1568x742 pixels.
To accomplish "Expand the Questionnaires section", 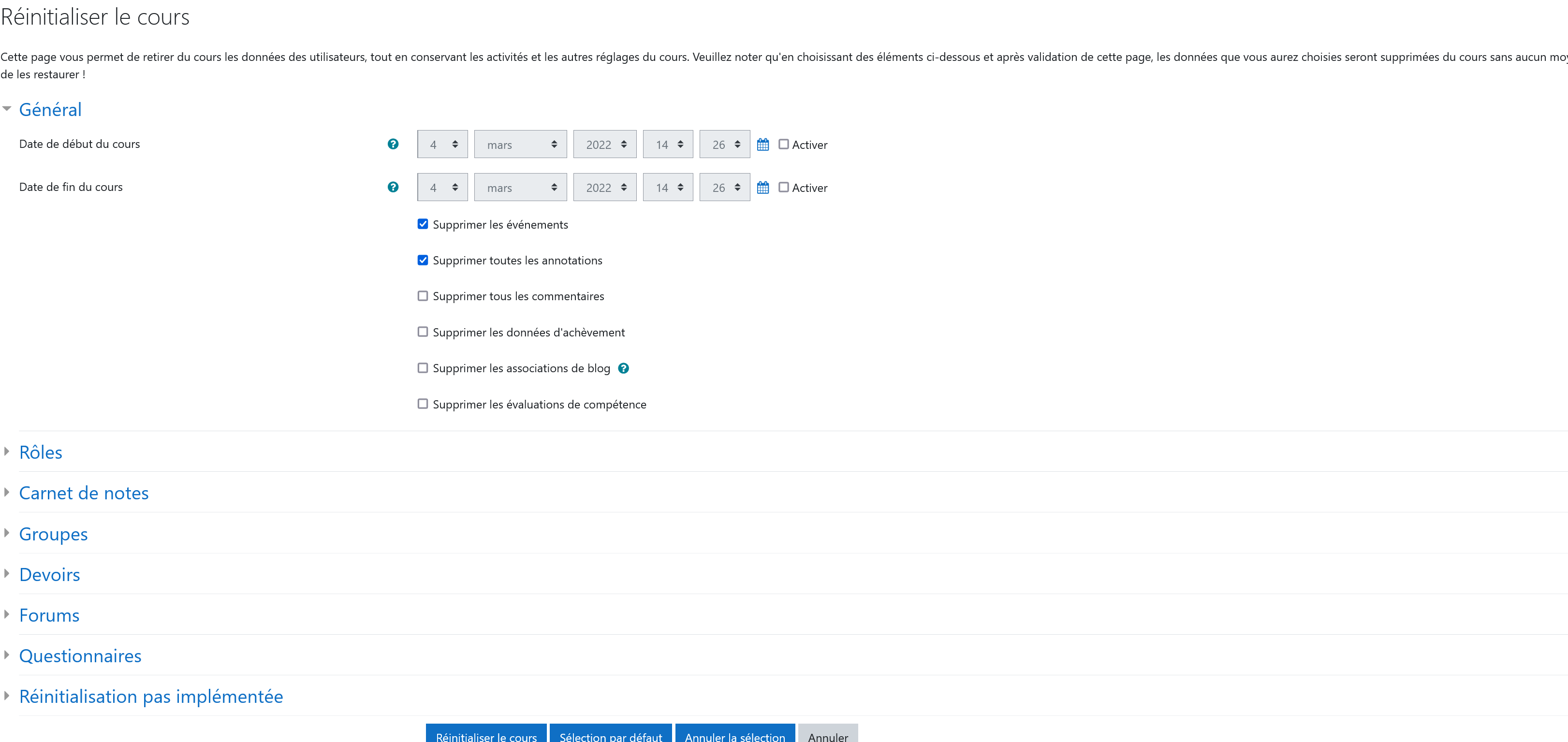I will pos(80,656).
